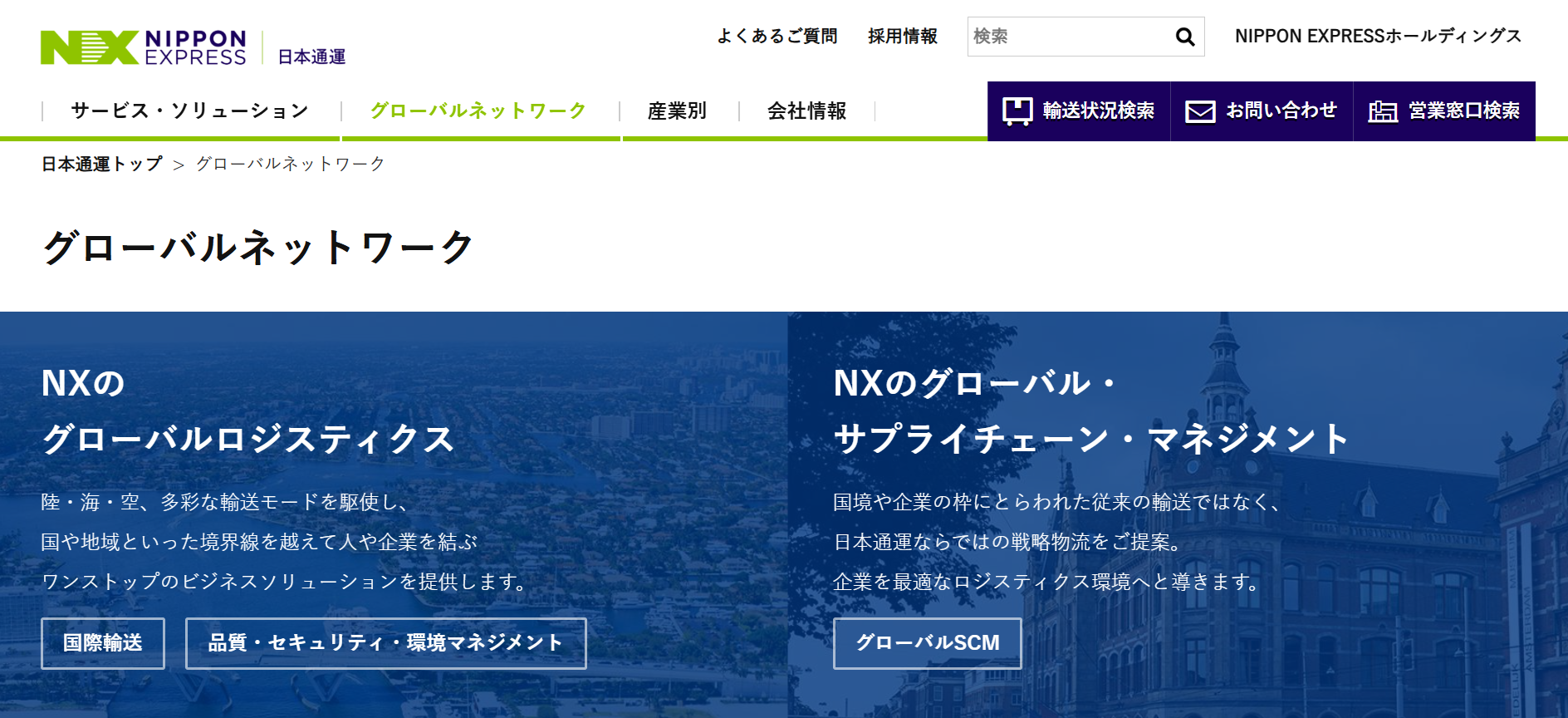Go to 日本通運トップ breadcrumb link
Screen dimensions: 1568x718
[x=102, y=164]
